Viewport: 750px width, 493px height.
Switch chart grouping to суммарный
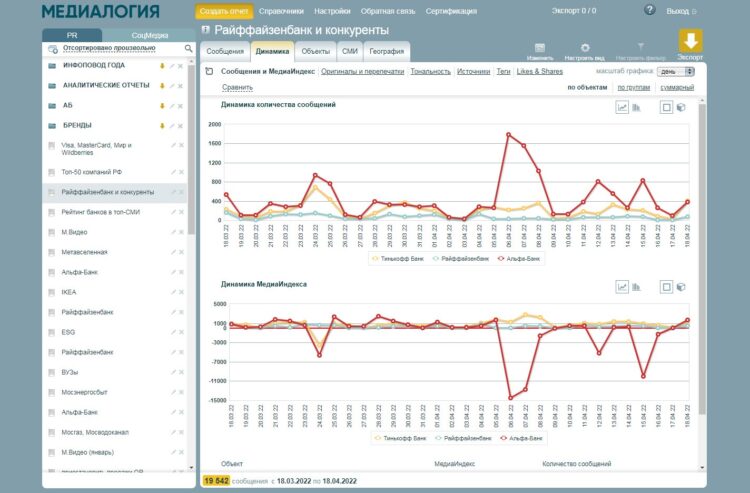coord(677,88)
